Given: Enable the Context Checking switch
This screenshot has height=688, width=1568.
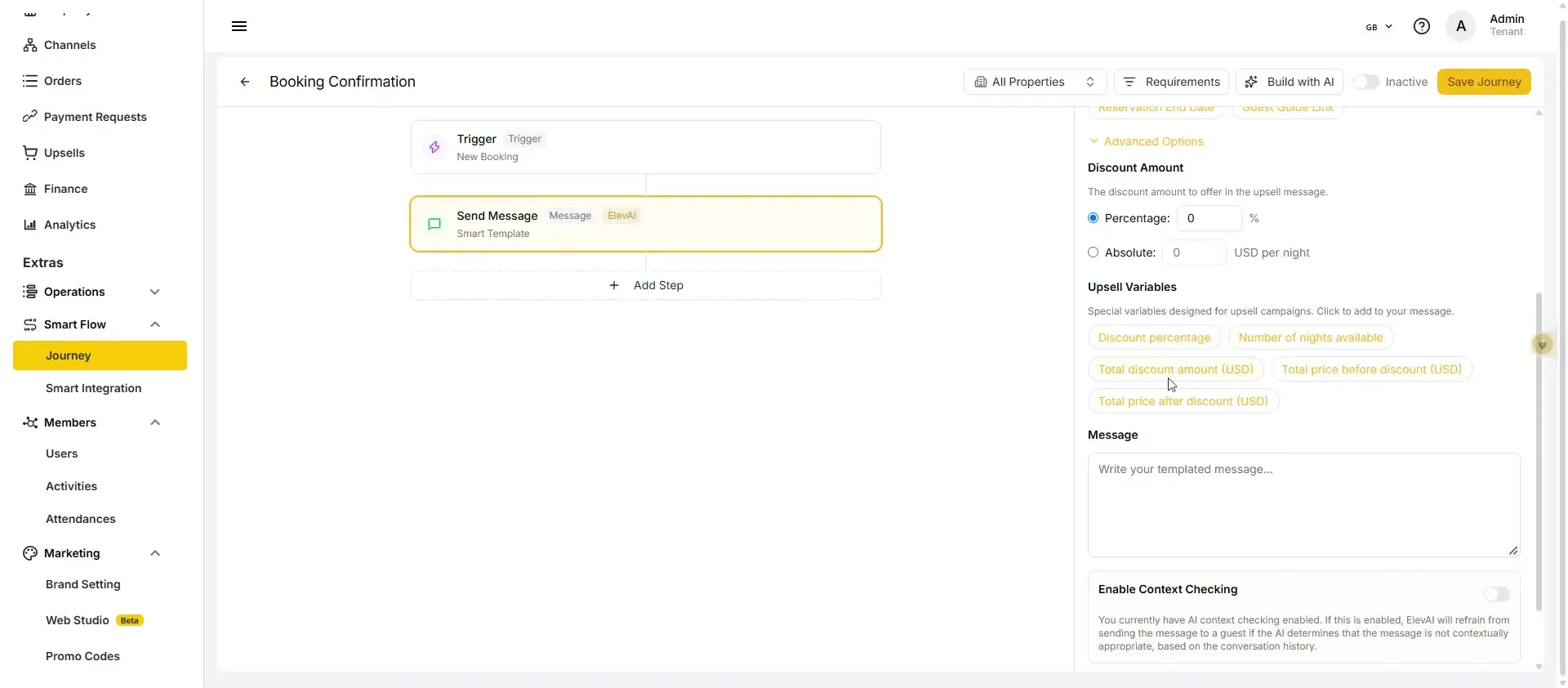Looking at the screenshot, I should (x=1497, y=594).
